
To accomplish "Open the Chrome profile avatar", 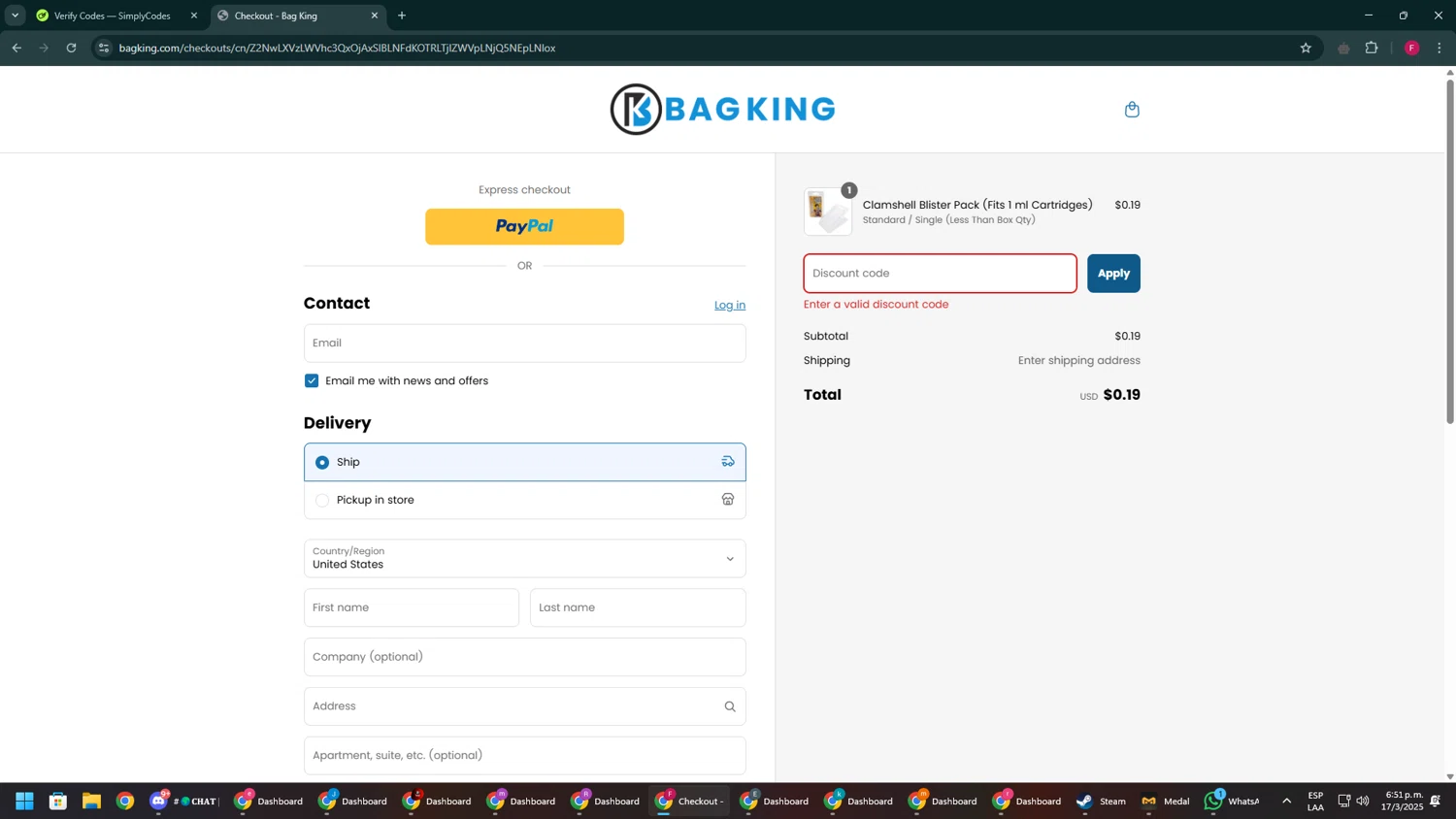I will point(1412,48).
